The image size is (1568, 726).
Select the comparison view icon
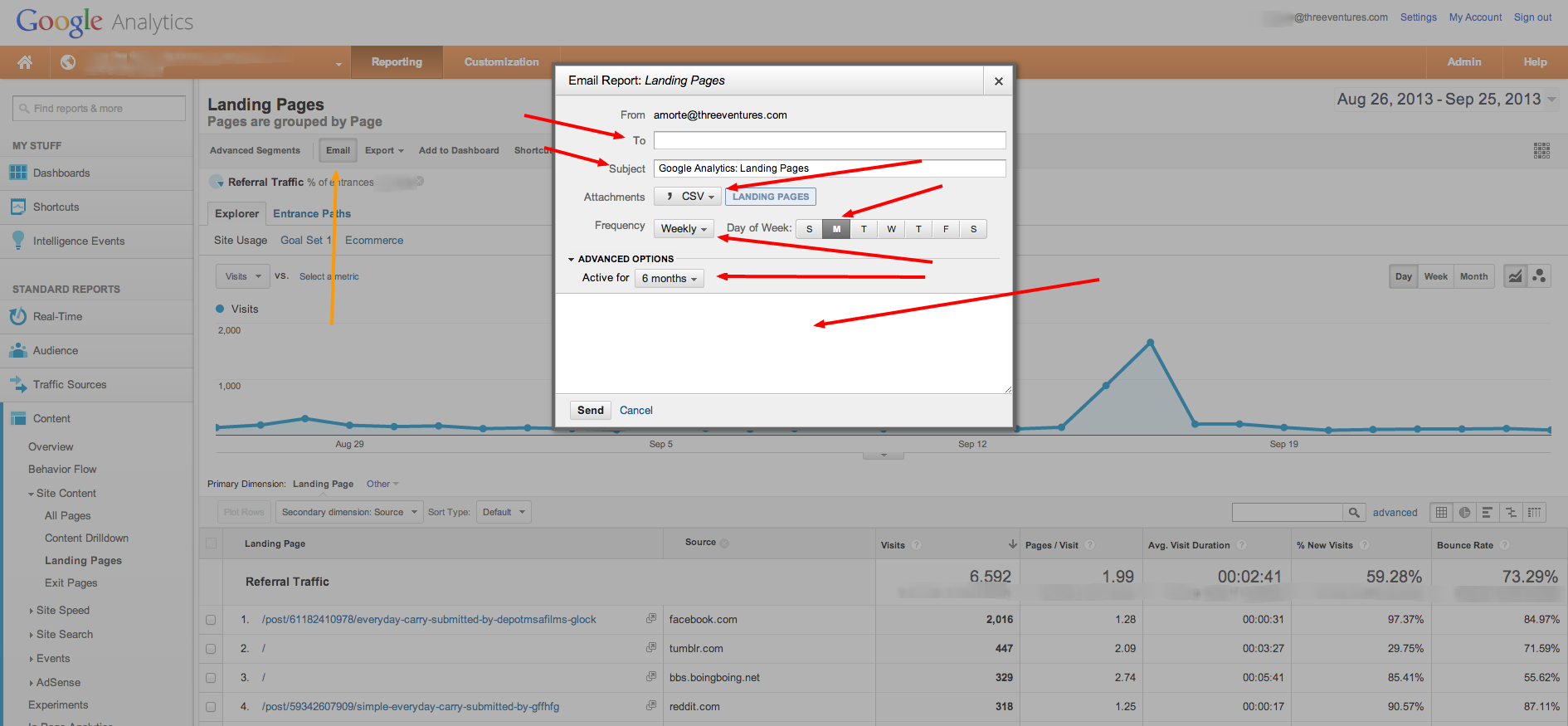coord(1511,513)
